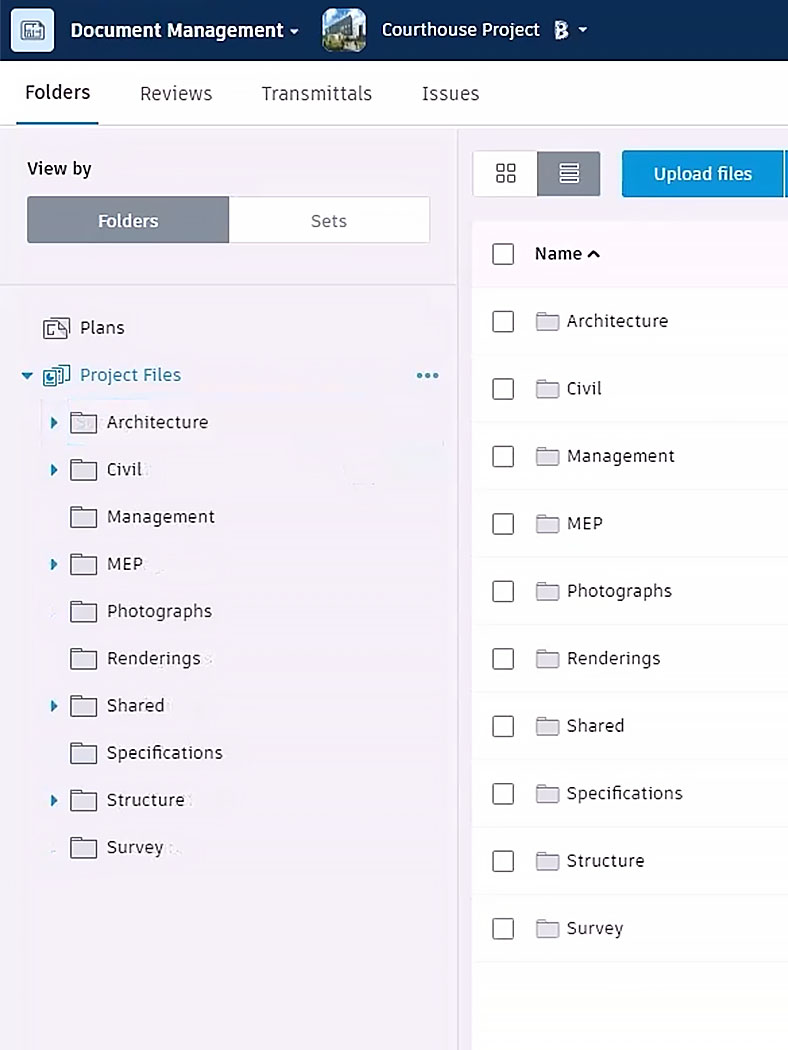This screenshot has width=788, height=1050.
Task: Click the Upload files button
Action: point(702,174)
